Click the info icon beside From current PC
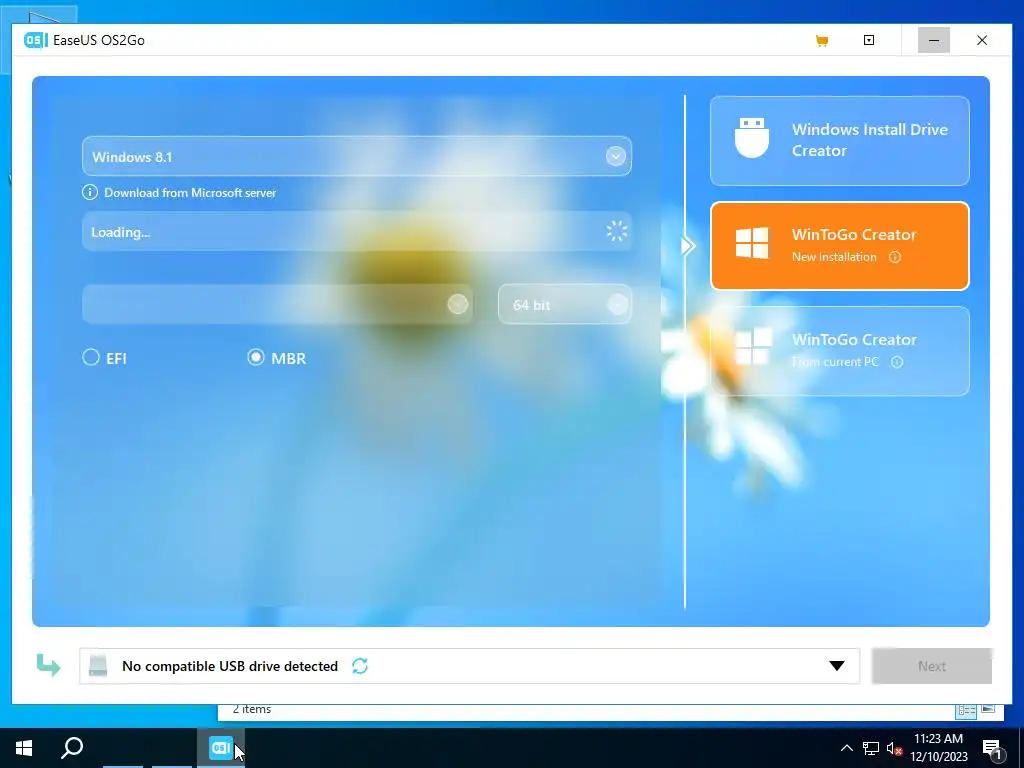This screenshot has width=1024, height=768. coord(897,362)
